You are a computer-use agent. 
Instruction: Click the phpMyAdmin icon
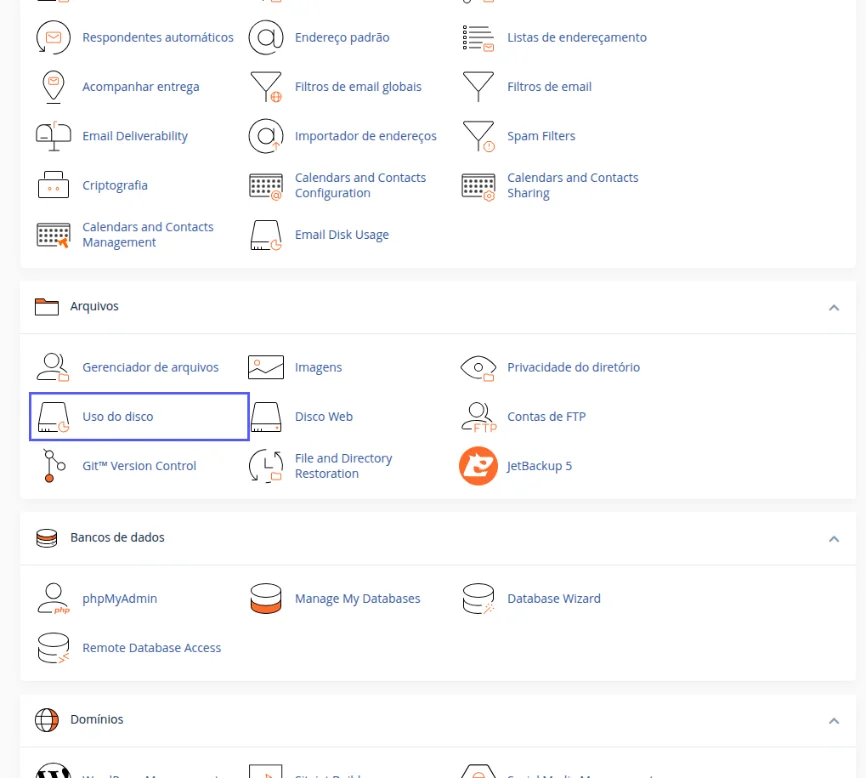54,599
